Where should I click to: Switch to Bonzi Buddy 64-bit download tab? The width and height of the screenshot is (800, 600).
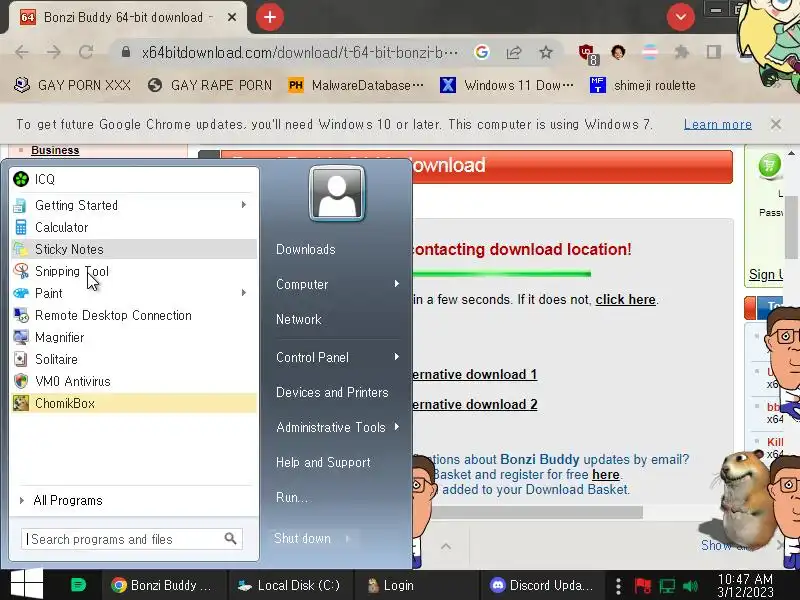pyautogui.click(x=123, y=17)
